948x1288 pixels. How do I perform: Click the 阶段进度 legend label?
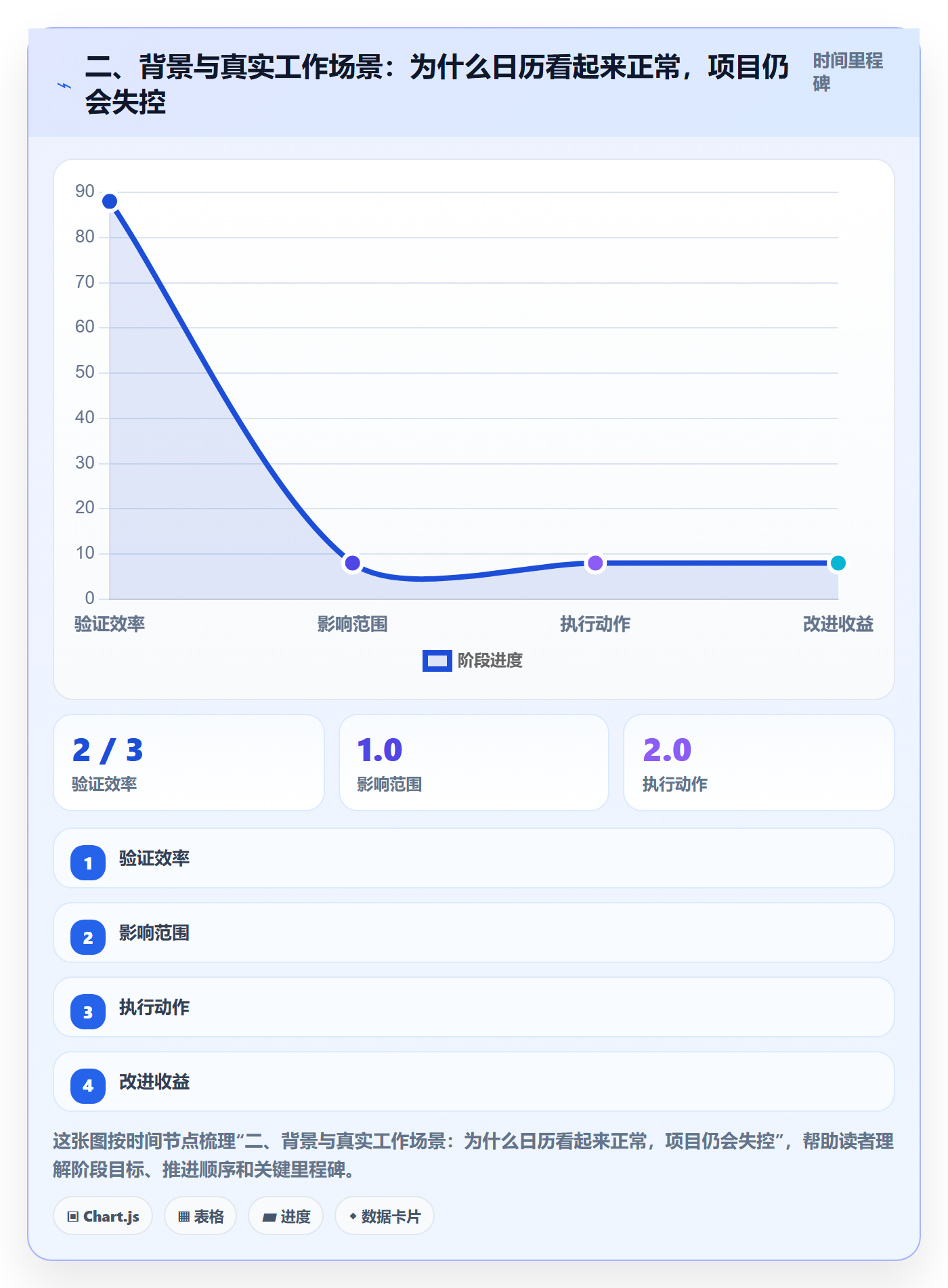(x=490, y=661)
